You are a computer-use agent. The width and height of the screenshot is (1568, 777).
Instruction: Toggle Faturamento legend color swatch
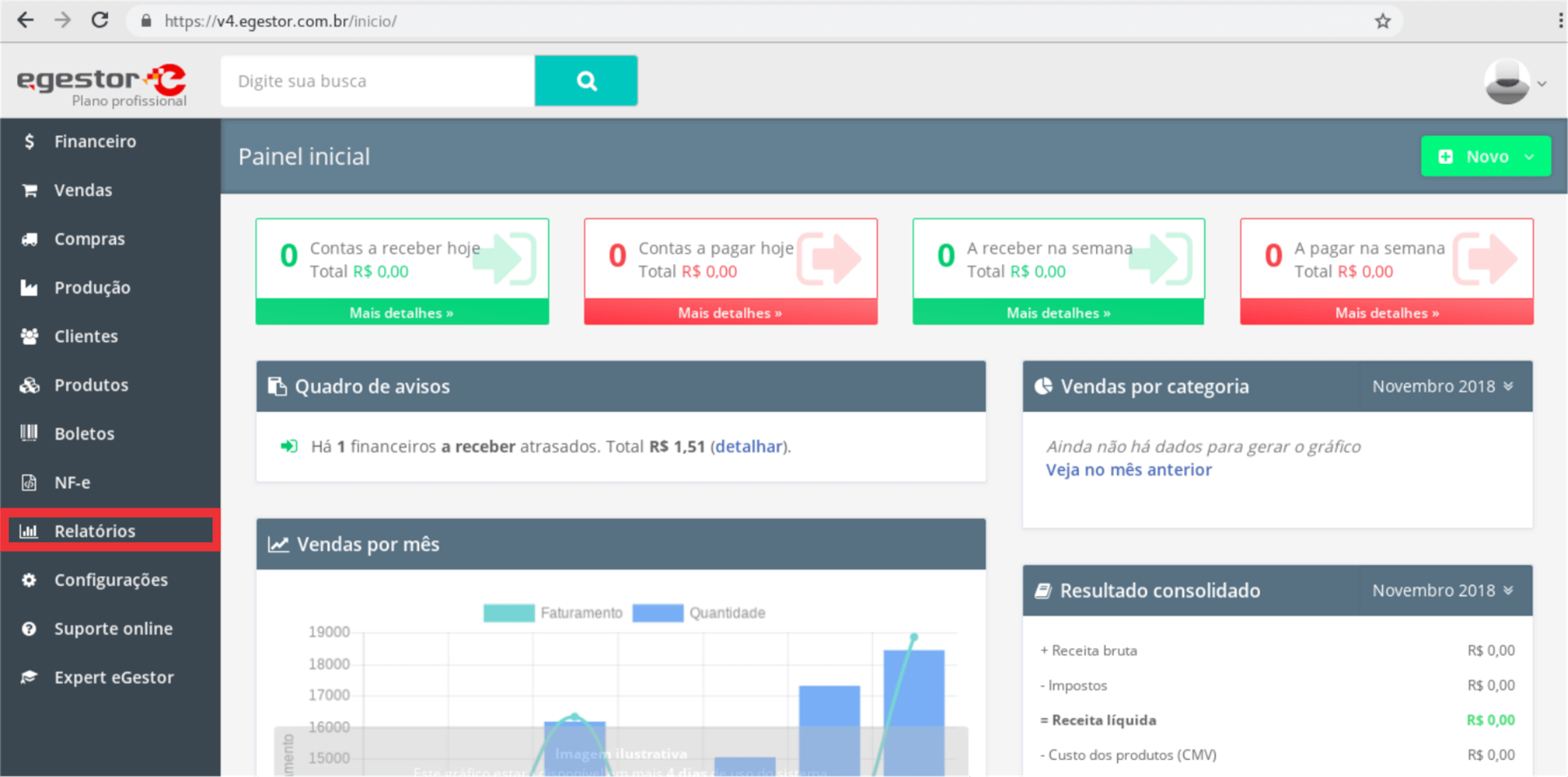click(509, 613)
